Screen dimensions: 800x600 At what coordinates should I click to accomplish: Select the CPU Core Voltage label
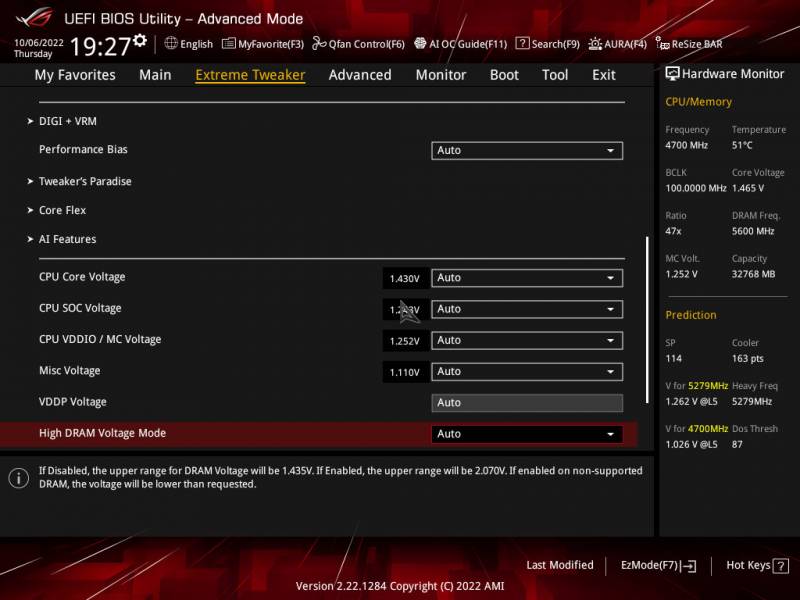coord(82,277)
